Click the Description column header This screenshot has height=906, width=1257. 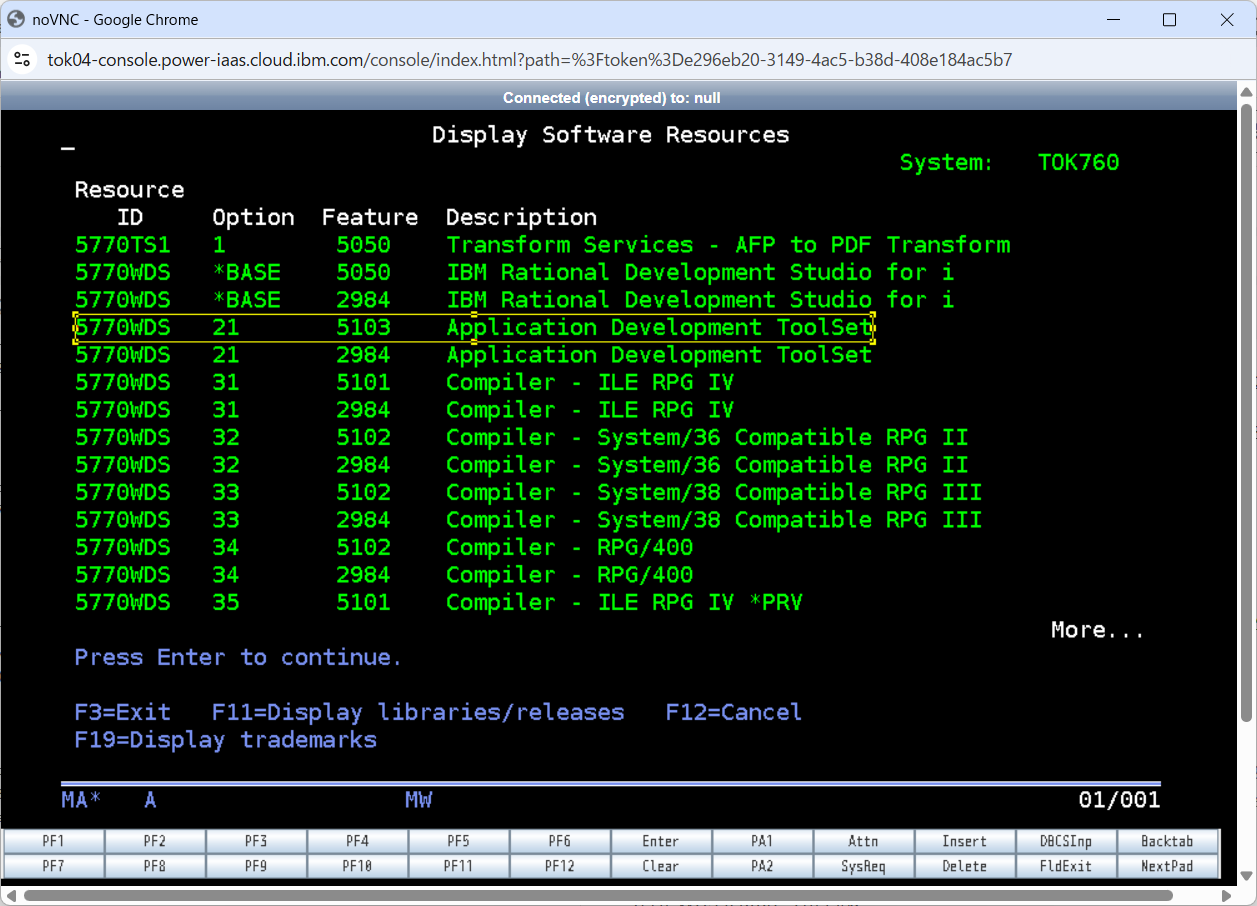click(522, 217)
